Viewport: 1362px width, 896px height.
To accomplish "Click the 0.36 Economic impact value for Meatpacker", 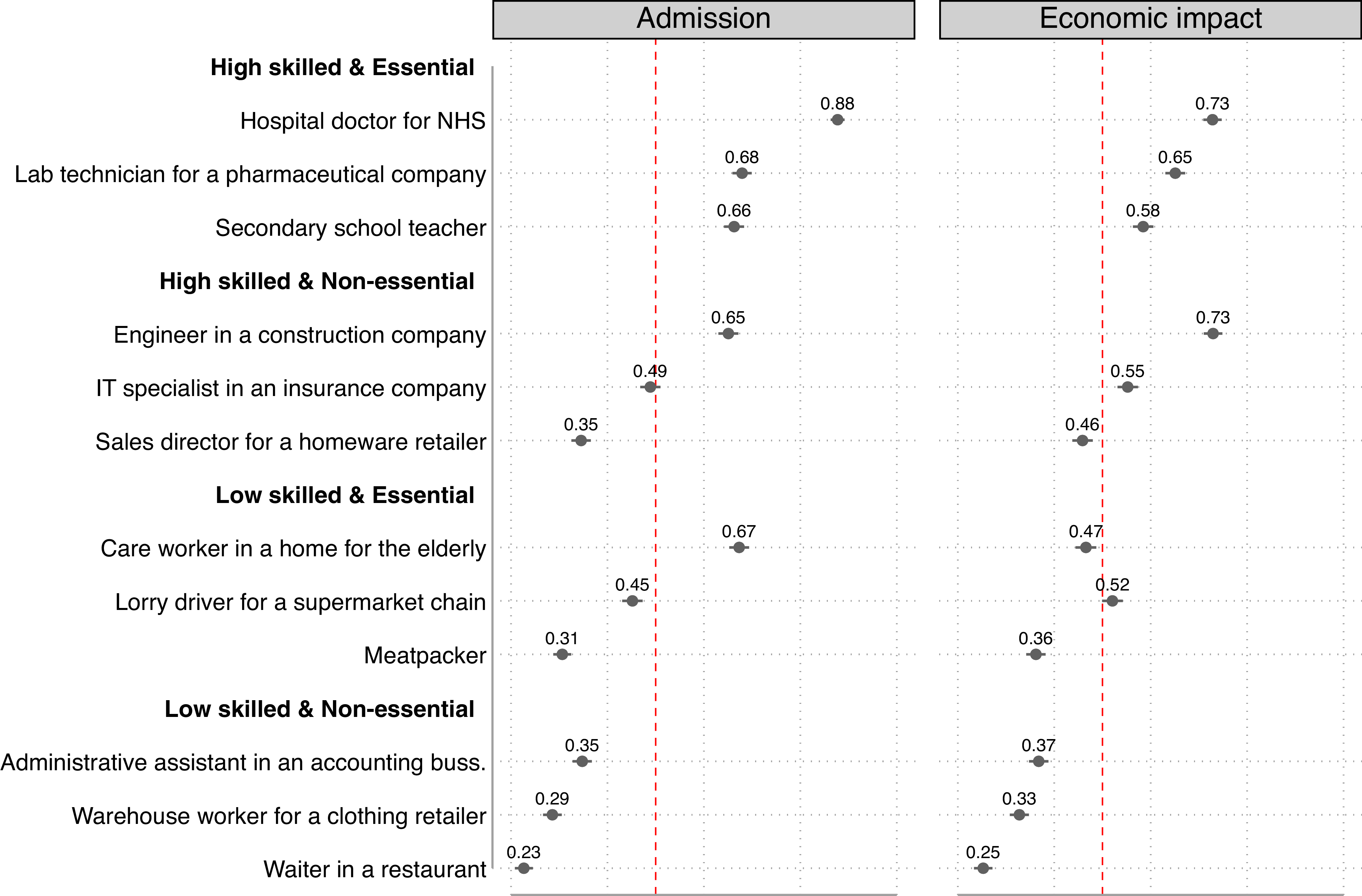I will point(1036,638).
